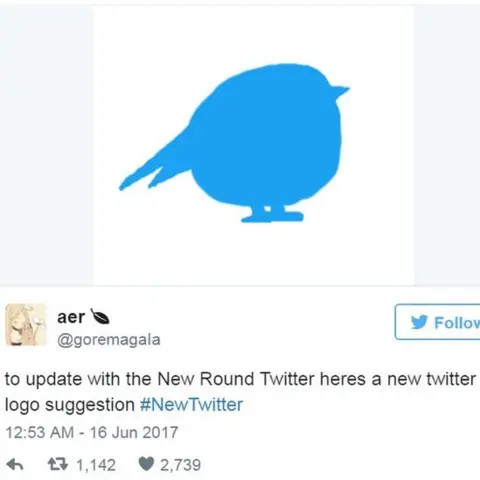Open the @goremagala handle
The height and width of the screenshot is (480, 480).
click(109, 340)
